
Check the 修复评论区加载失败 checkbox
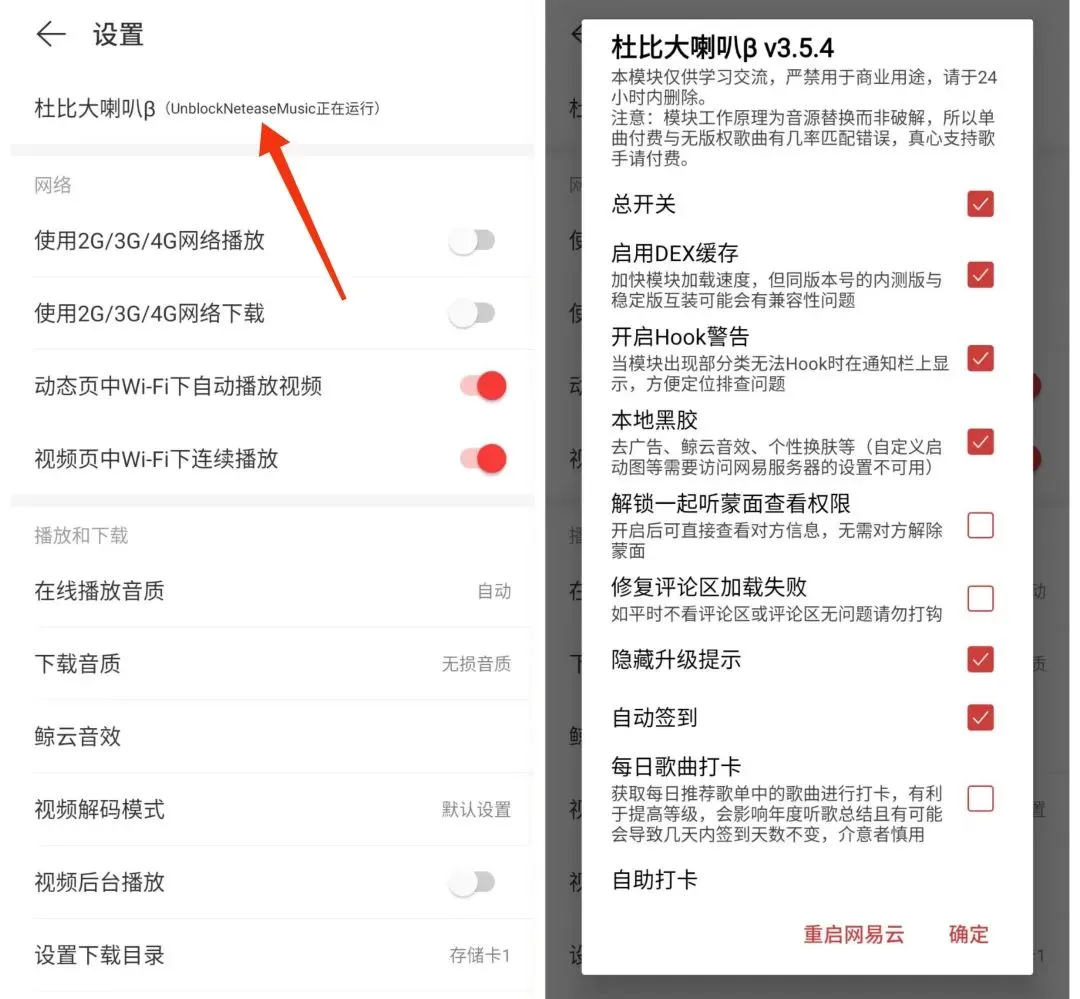pos(980,598)
